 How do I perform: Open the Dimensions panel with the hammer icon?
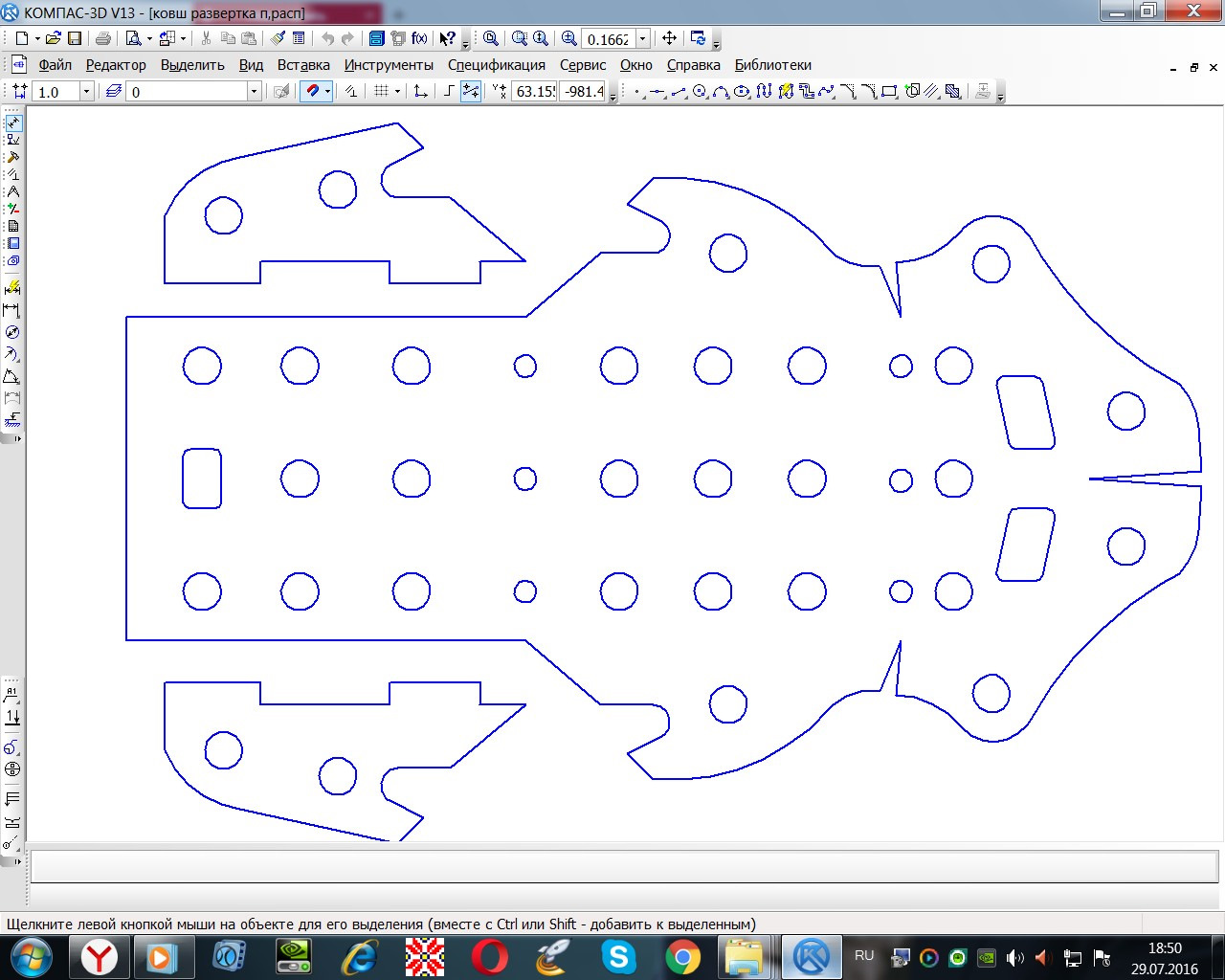pyautogui.click(x=12, y=157)
